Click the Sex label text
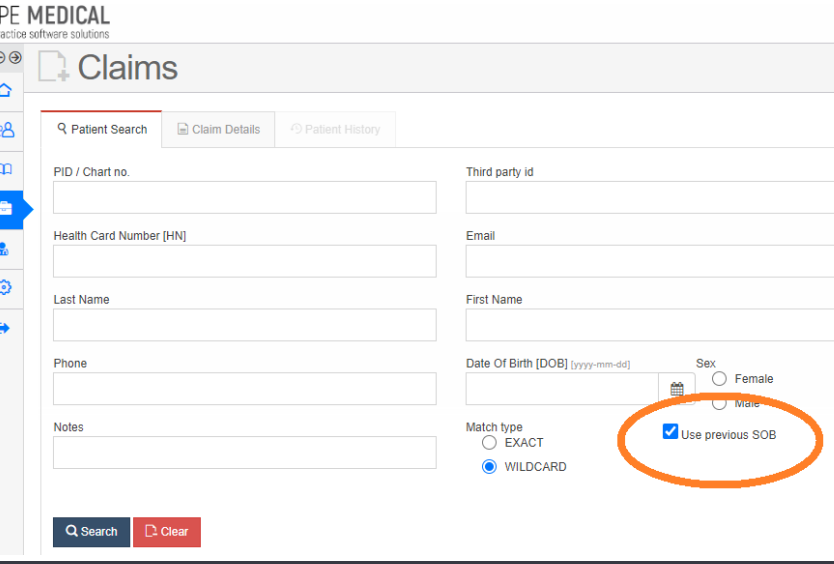Viewport: 834px width, 564px height. pyautogui.click(x=706, y=363)
